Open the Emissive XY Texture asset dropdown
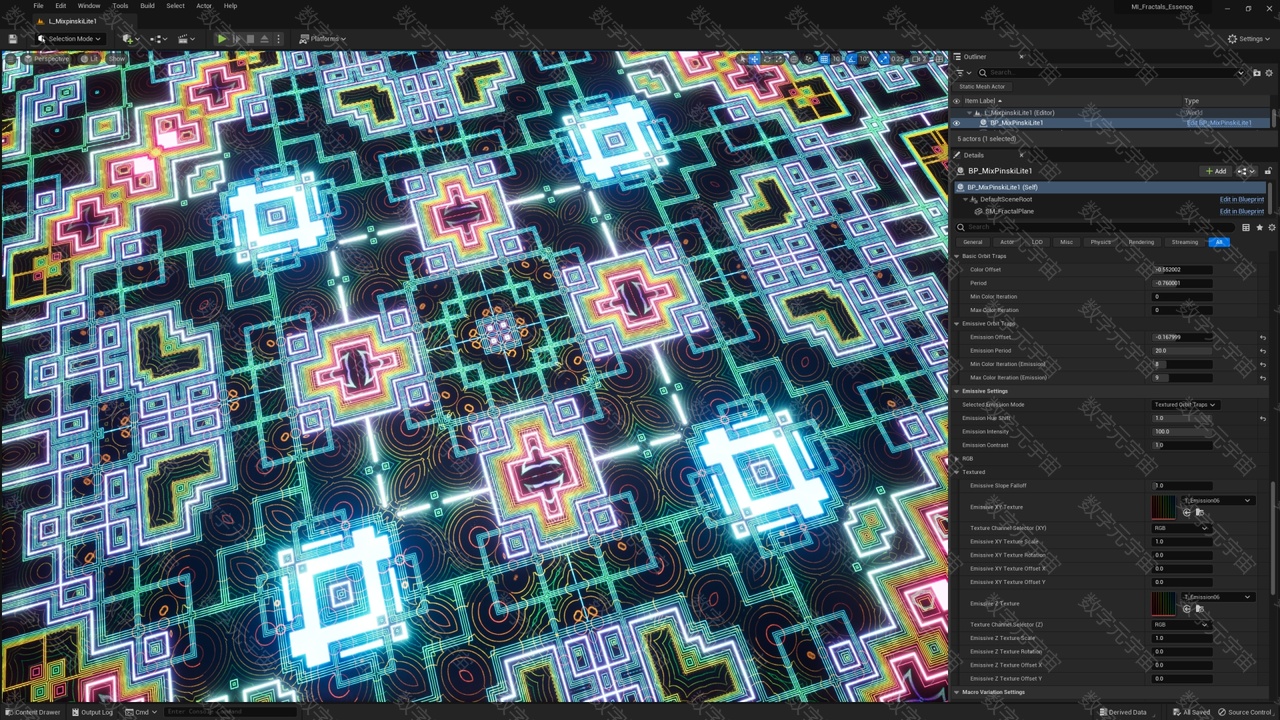This screenshot has height=720, width=1280. pos(1218,500)
